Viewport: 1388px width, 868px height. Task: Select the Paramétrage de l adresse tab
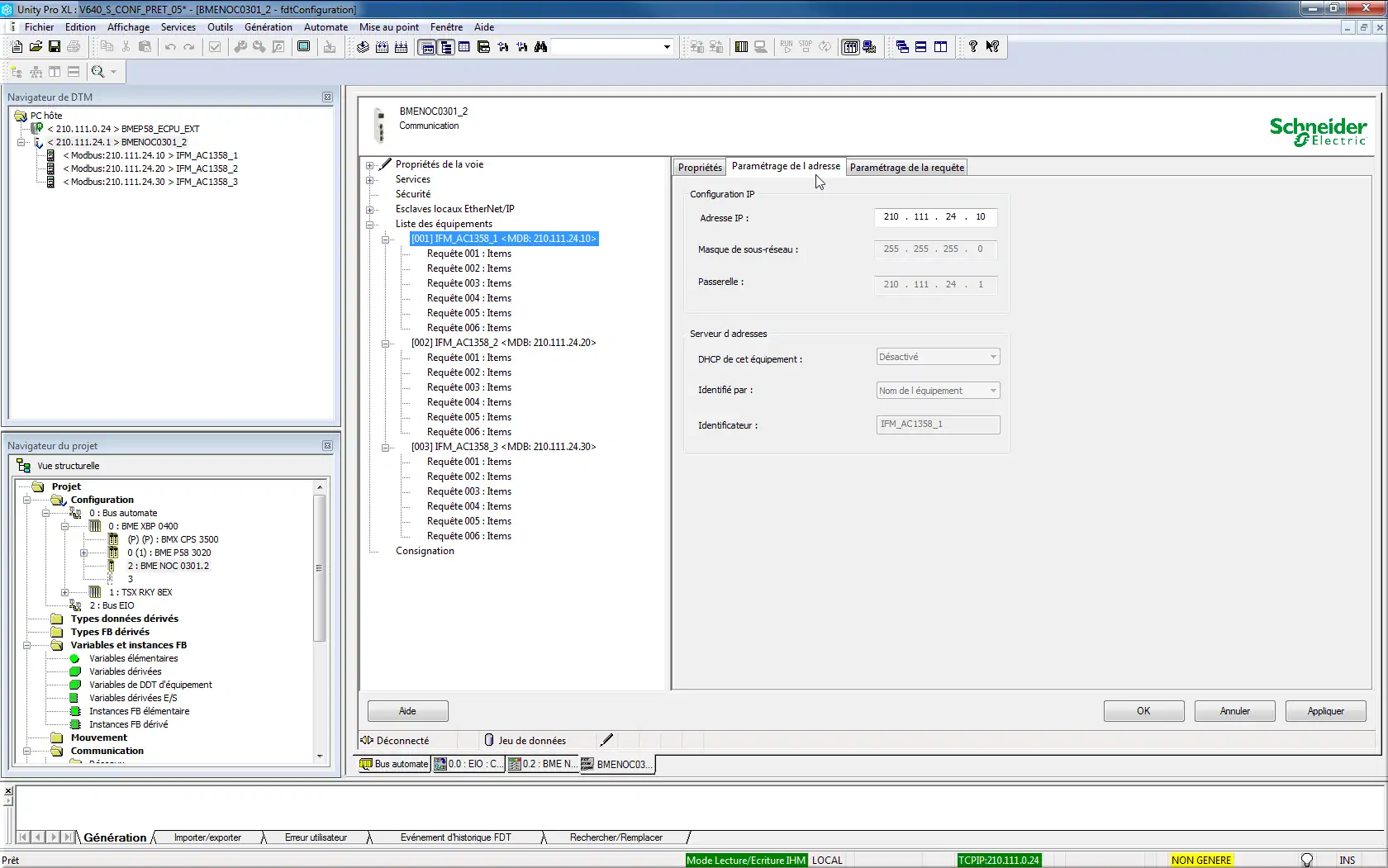pyautogui.click(x=786, y=166)
